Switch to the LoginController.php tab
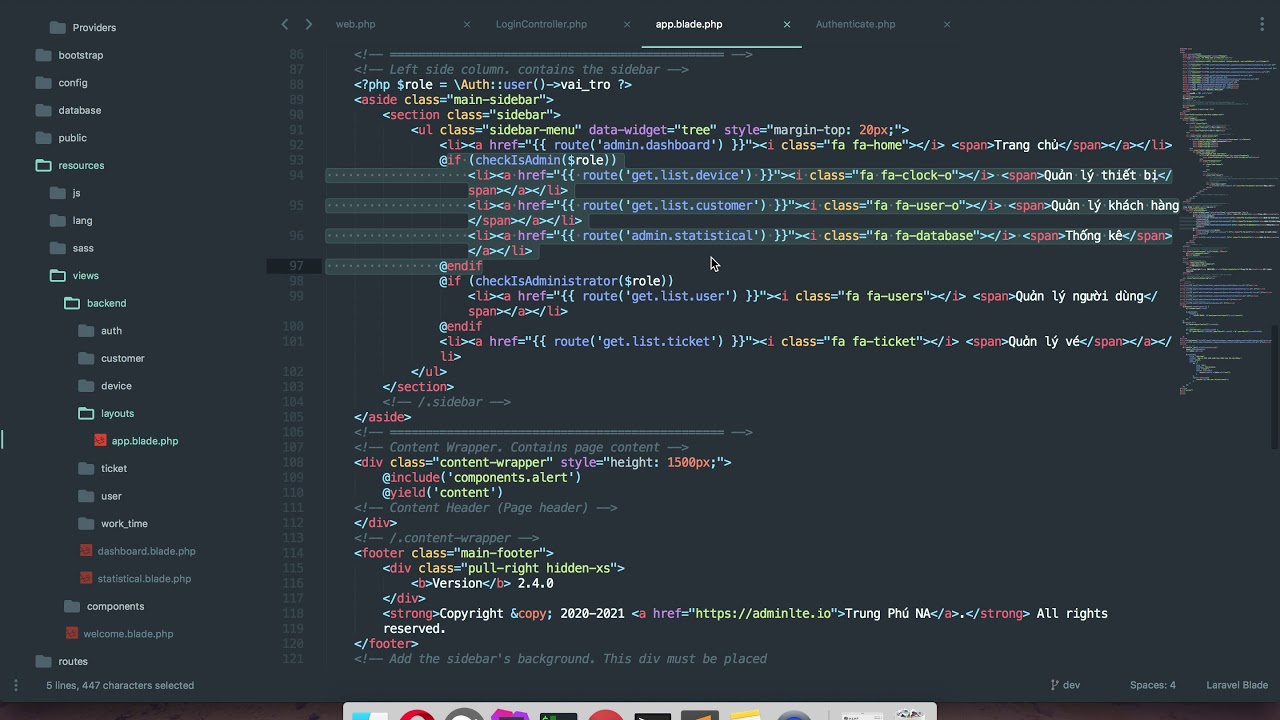Image resolution: width=1280 pixels, height=720 pixels. (x=541, y=24)
